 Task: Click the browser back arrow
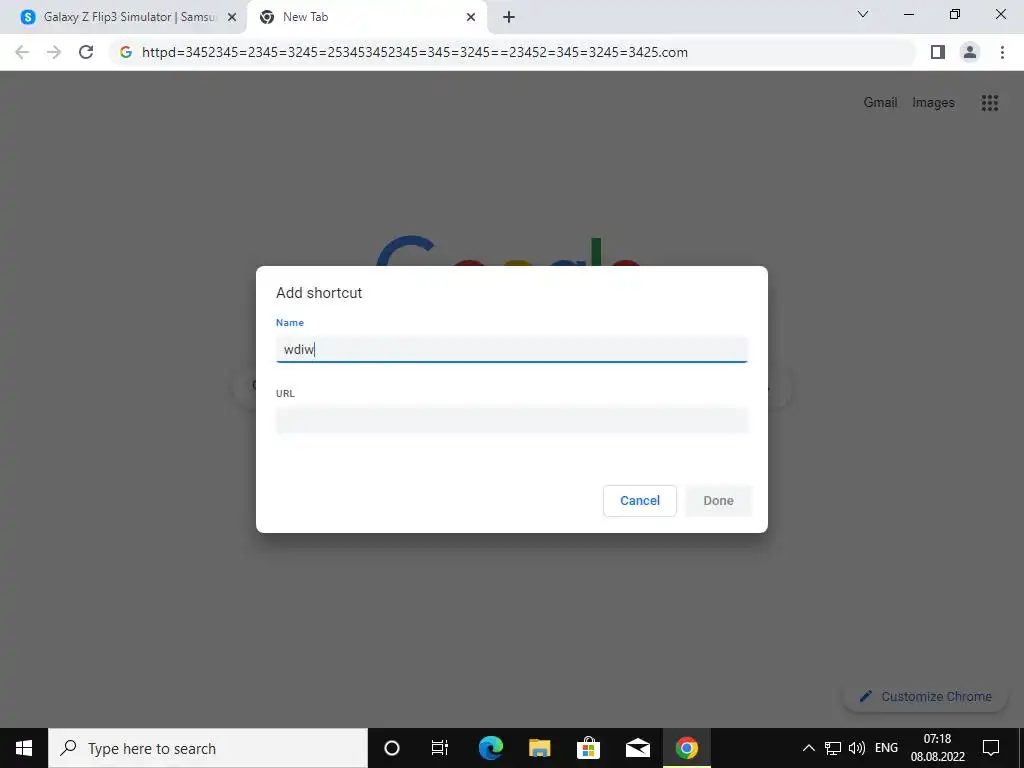tap(22, 52)
